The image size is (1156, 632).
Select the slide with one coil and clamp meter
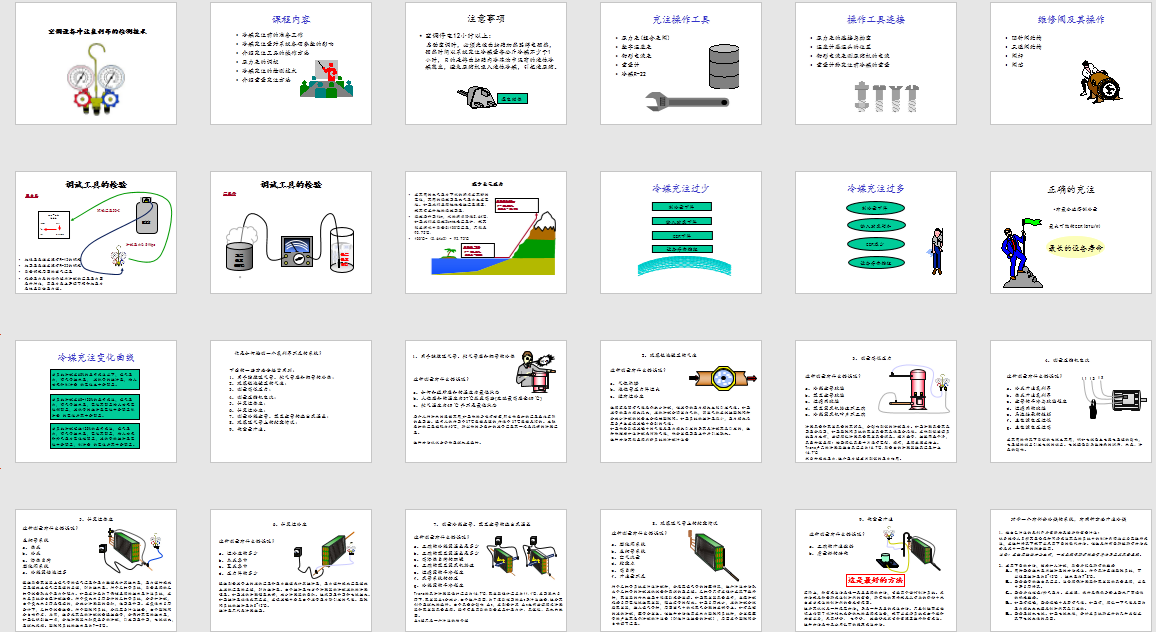[290, 570]
